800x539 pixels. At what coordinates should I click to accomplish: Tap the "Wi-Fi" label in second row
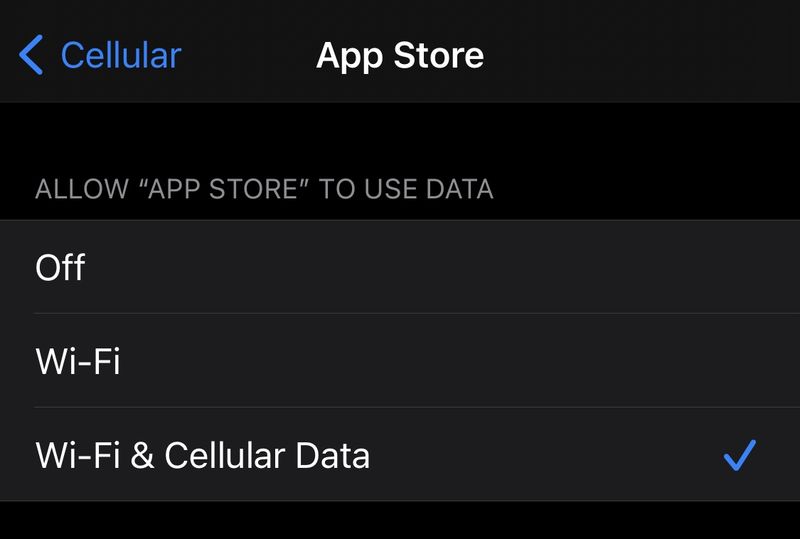[x=78, y=361]
